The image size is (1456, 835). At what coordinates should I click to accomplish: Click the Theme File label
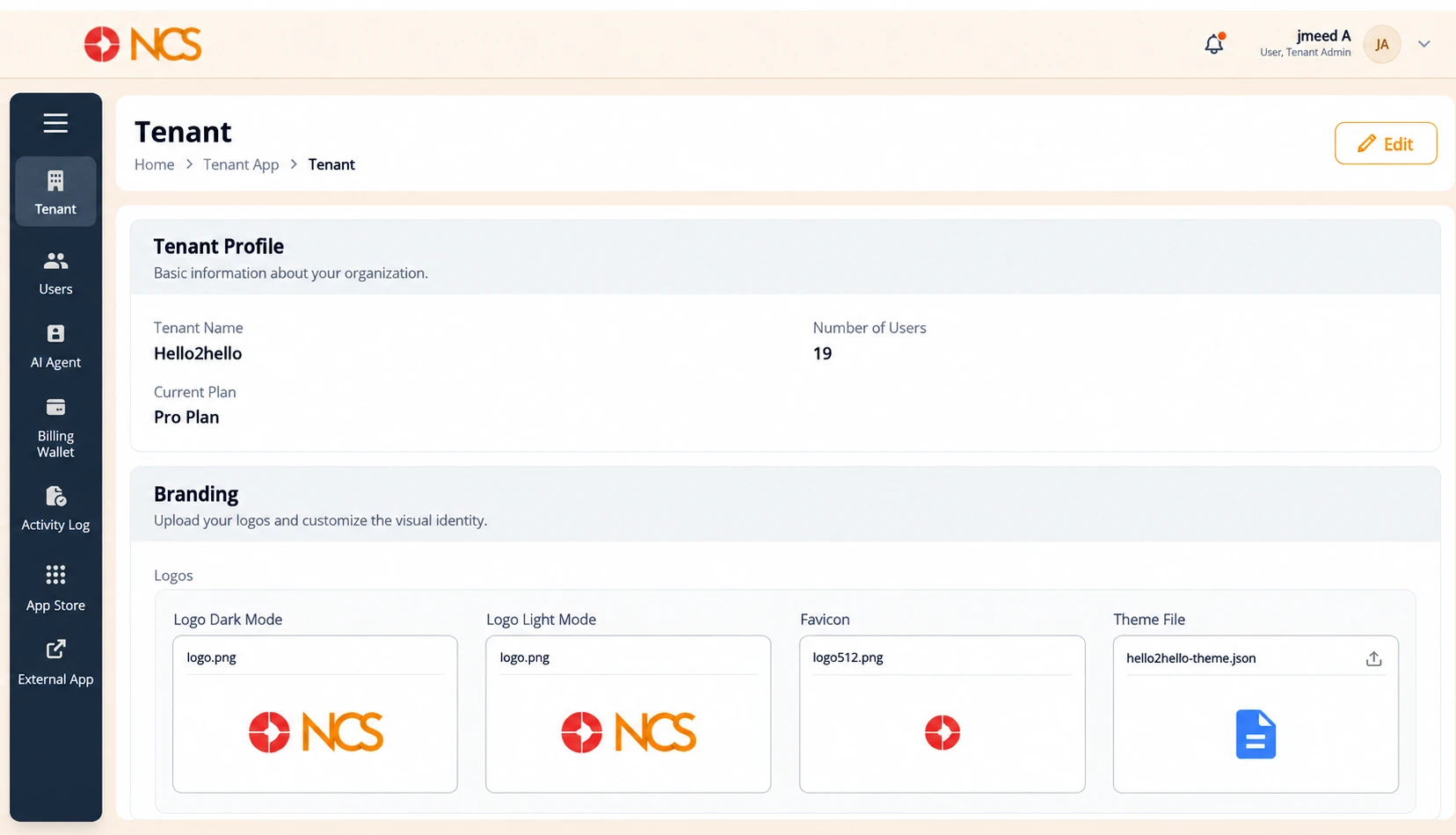click(1149, 620)
